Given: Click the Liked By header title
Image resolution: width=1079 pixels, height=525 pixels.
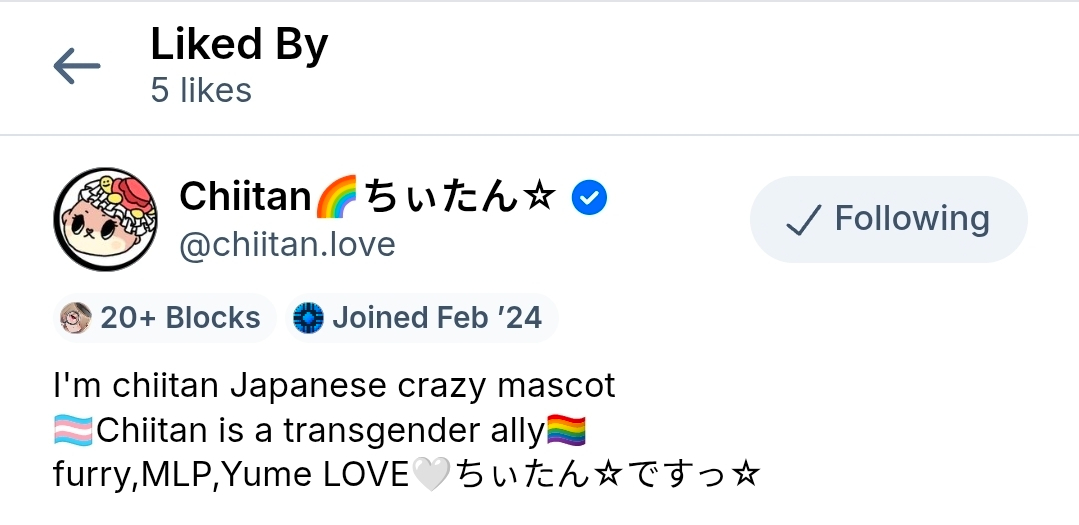Looking at the screenshot, I should click(x=239, y=45).
